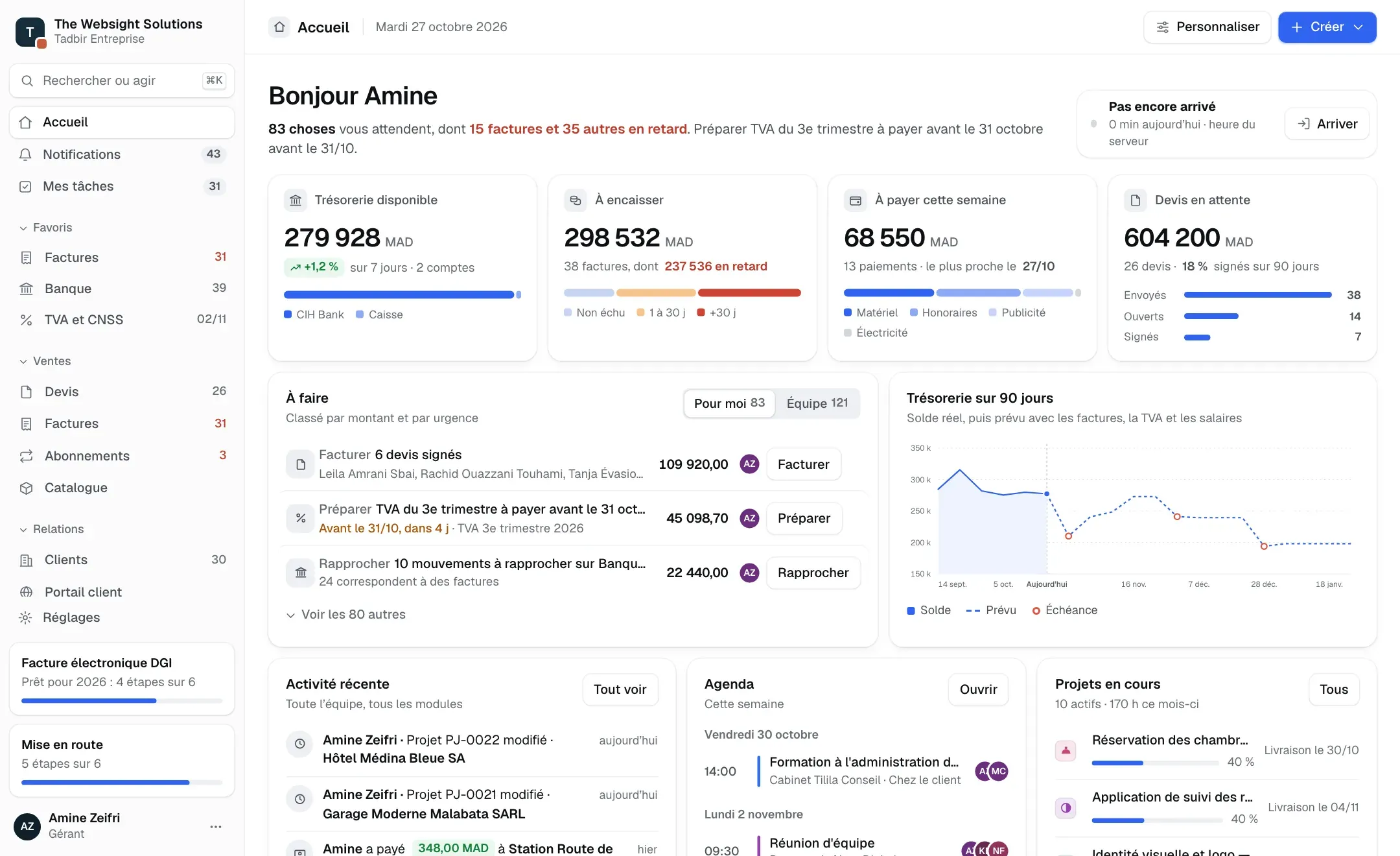Collapse the Relations section
Viewport: 1400px width, 856px height.
tap(52, 529)
